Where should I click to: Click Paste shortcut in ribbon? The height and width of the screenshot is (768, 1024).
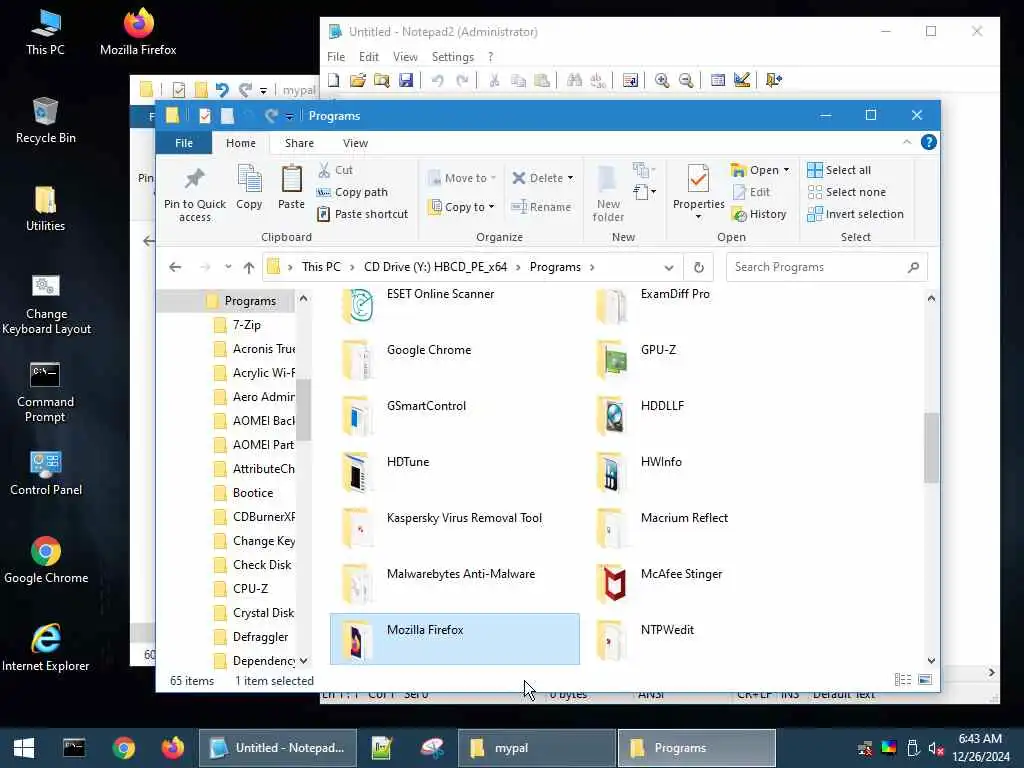362,214
